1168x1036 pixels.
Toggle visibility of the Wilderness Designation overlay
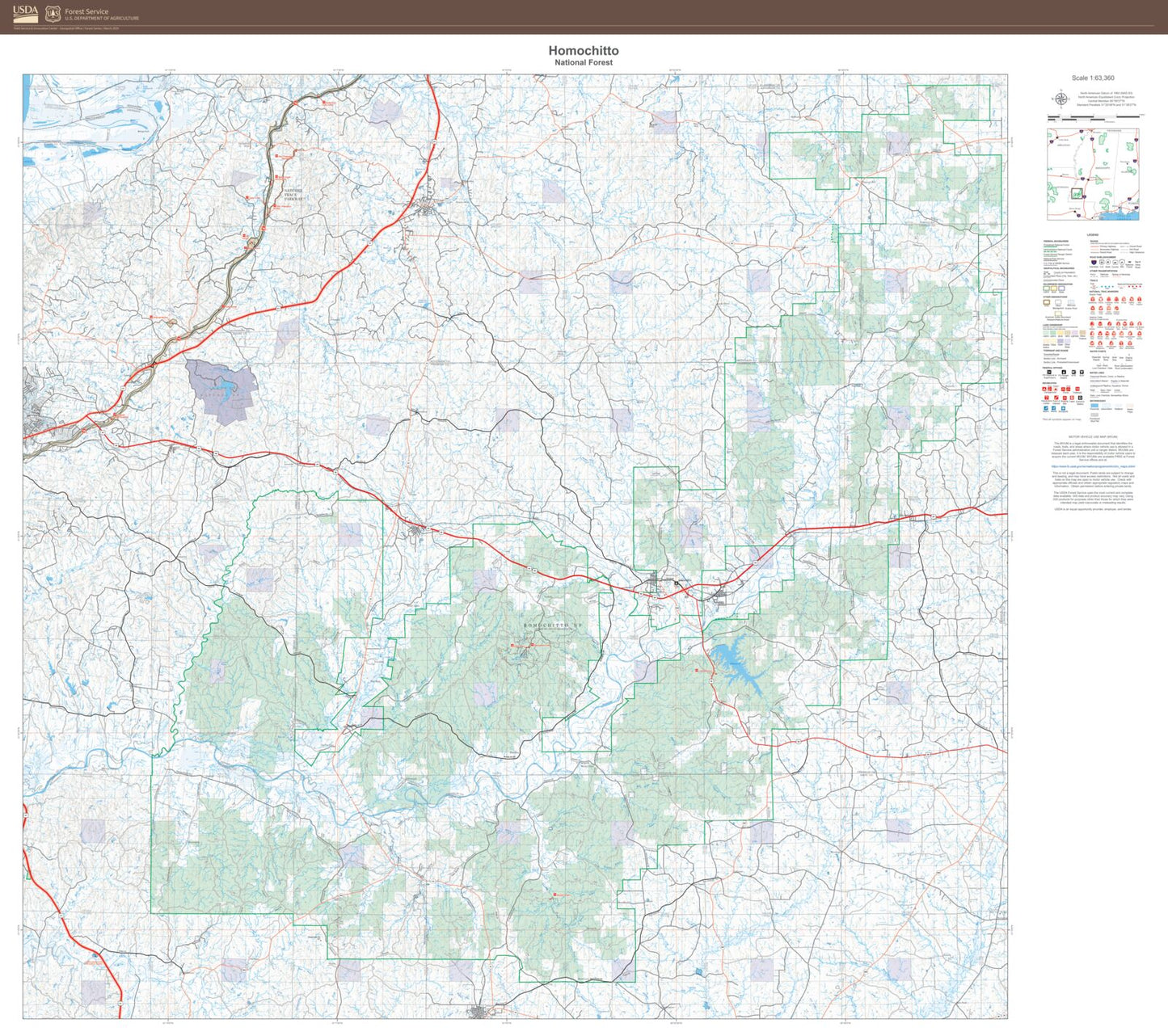1046,288
